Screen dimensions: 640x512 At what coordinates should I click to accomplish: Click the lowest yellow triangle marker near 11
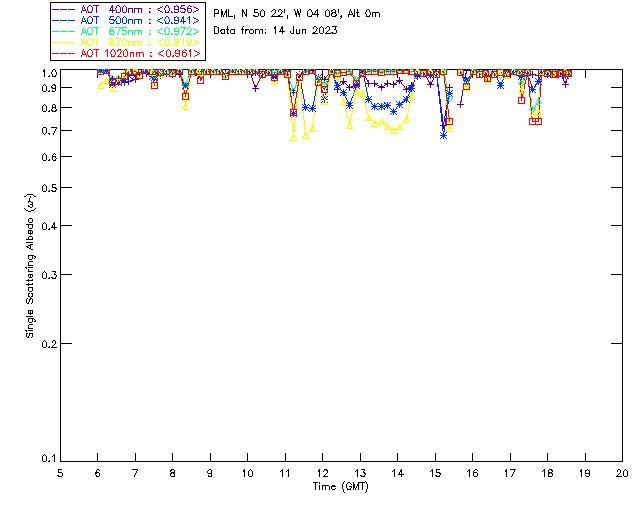click(293, 138)
